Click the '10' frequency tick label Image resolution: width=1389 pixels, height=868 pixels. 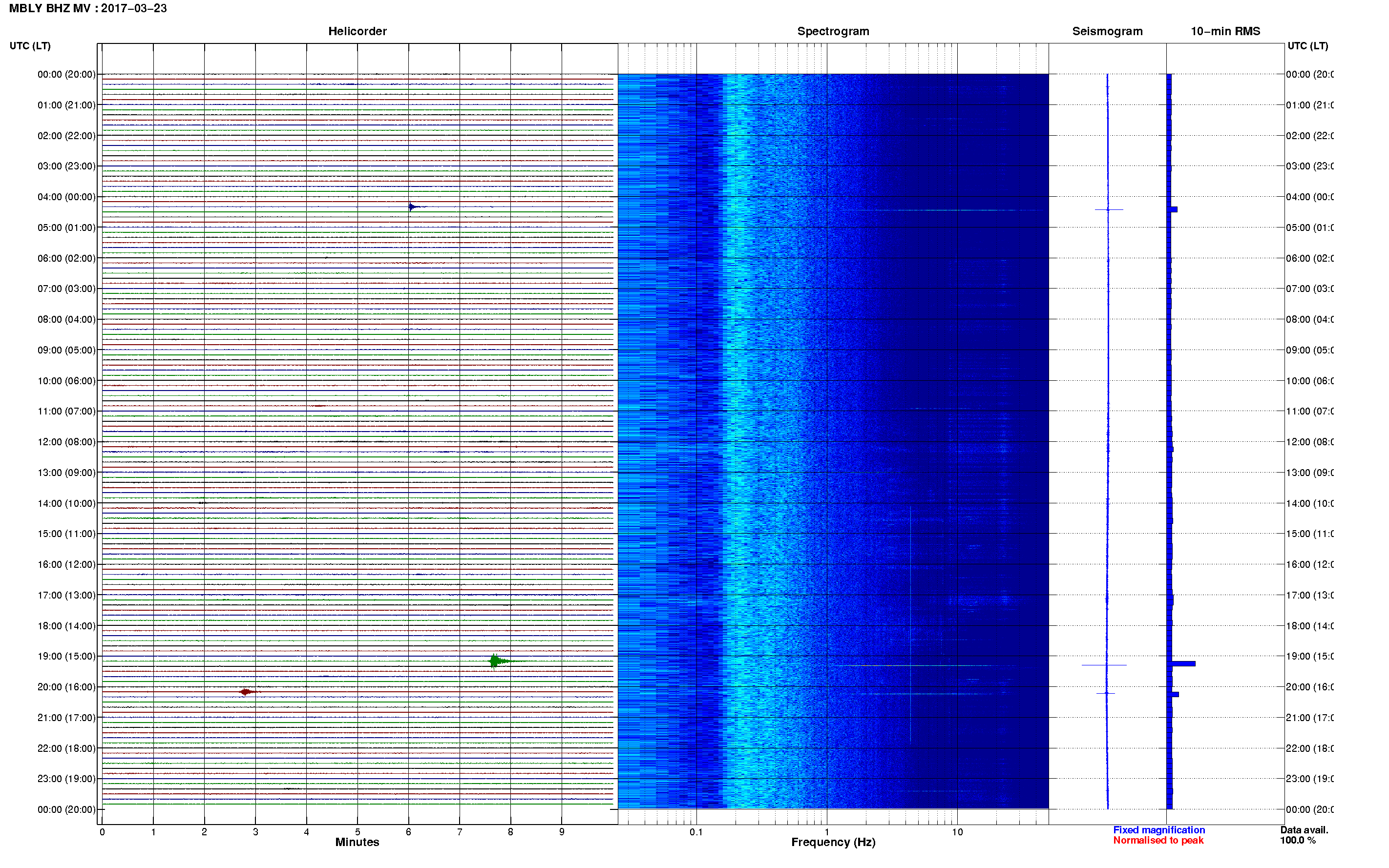pos(957,832)
